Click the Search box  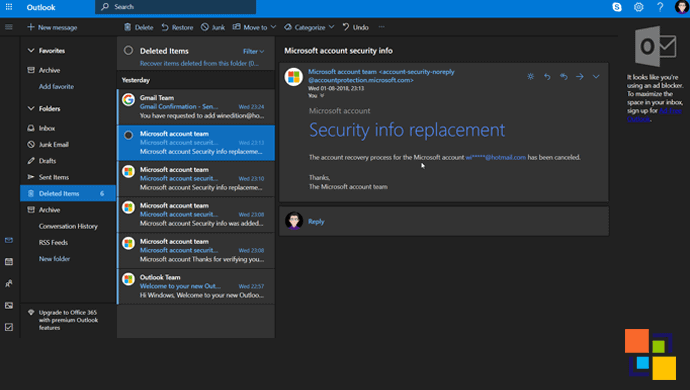[x=176, y=7]
